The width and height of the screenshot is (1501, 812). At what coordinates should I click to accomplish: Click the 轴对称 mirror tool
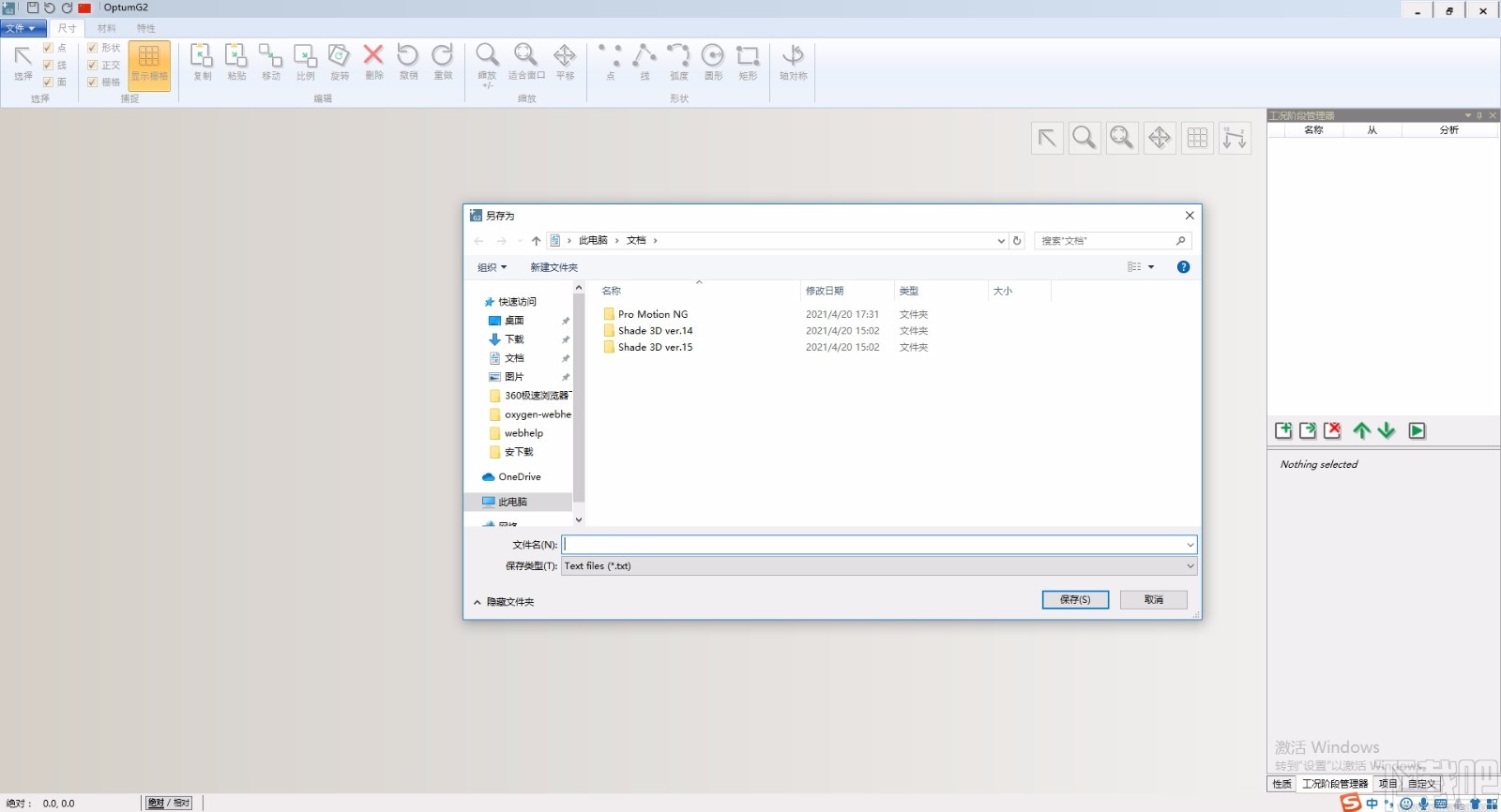(793, 63)
